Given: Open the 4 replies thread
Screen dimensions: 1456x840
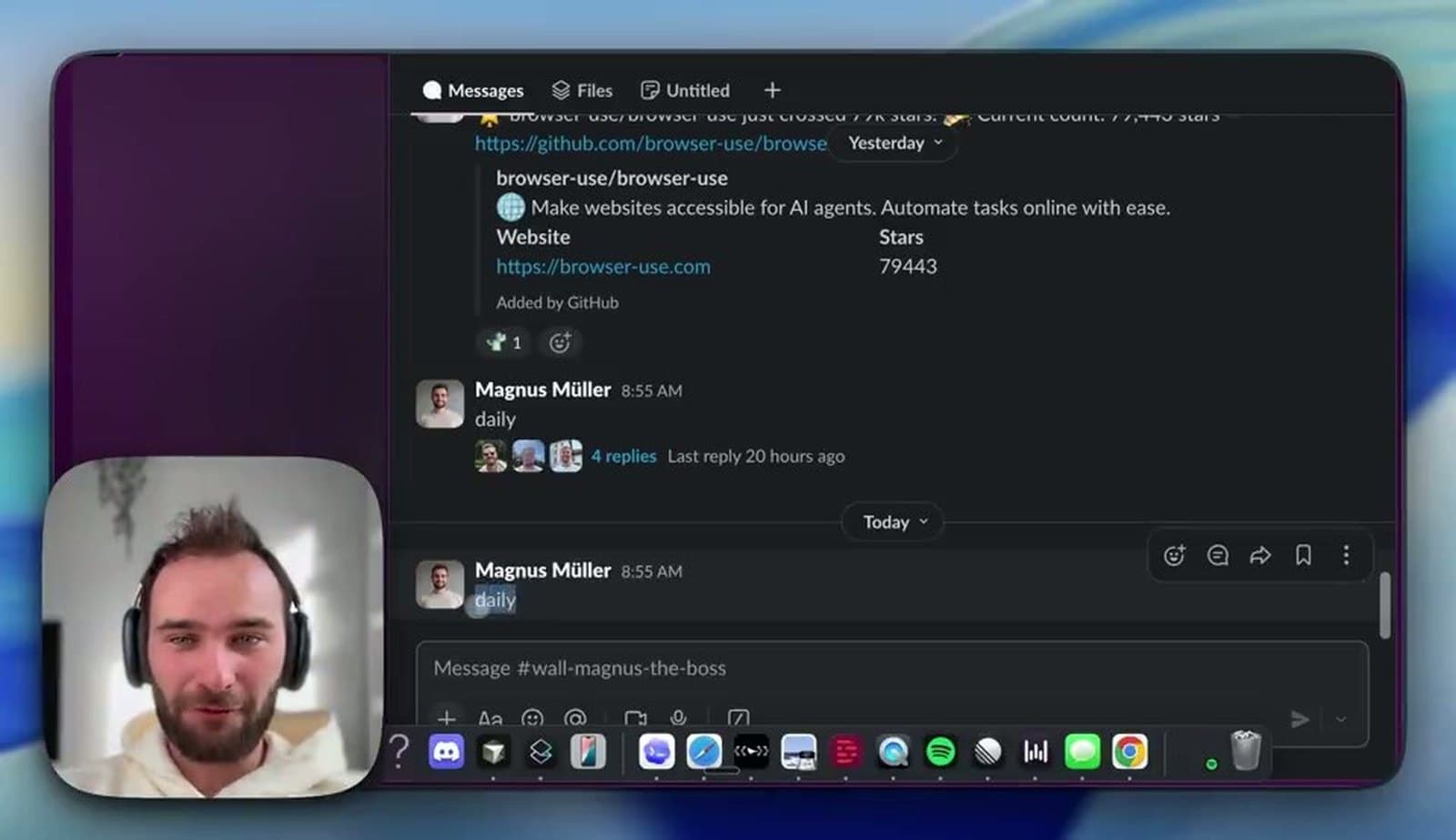Looking at the screenshot, I should (623, 456).
